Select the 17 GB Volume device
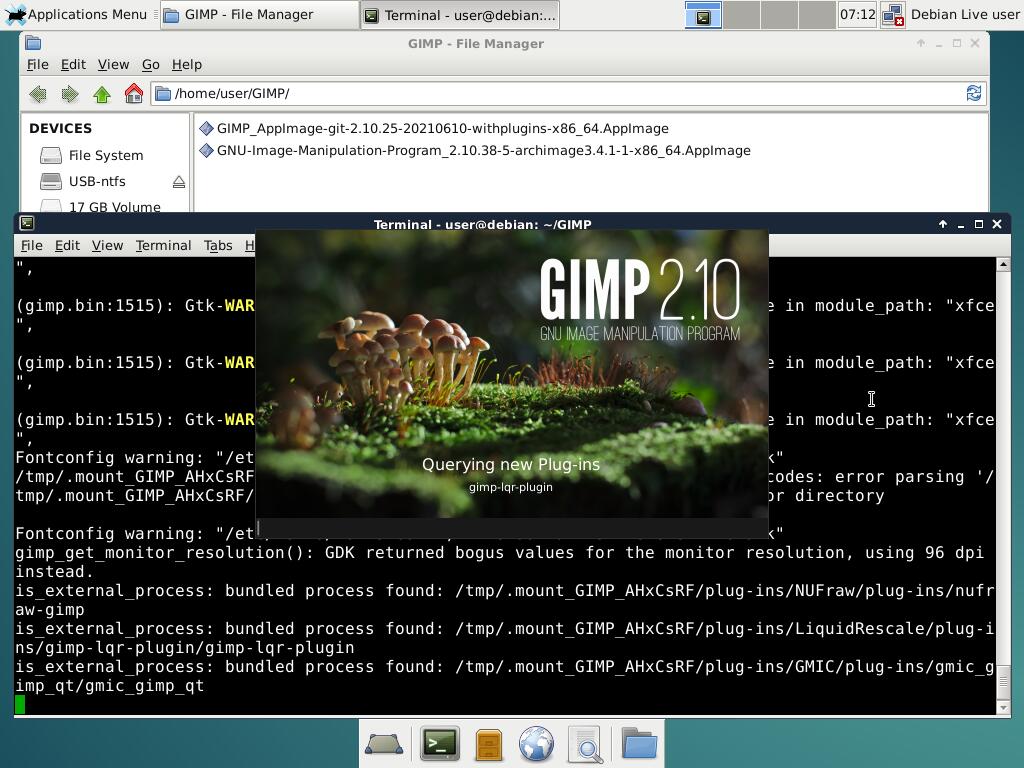The image size is (1024, 768). [x=100, y=206]
